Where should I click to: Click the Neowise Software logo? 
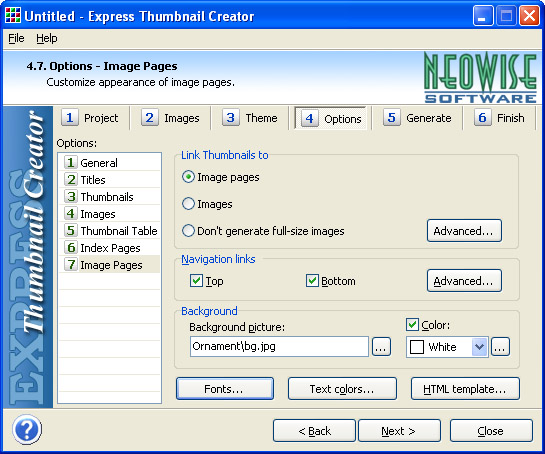coord(480,78)
